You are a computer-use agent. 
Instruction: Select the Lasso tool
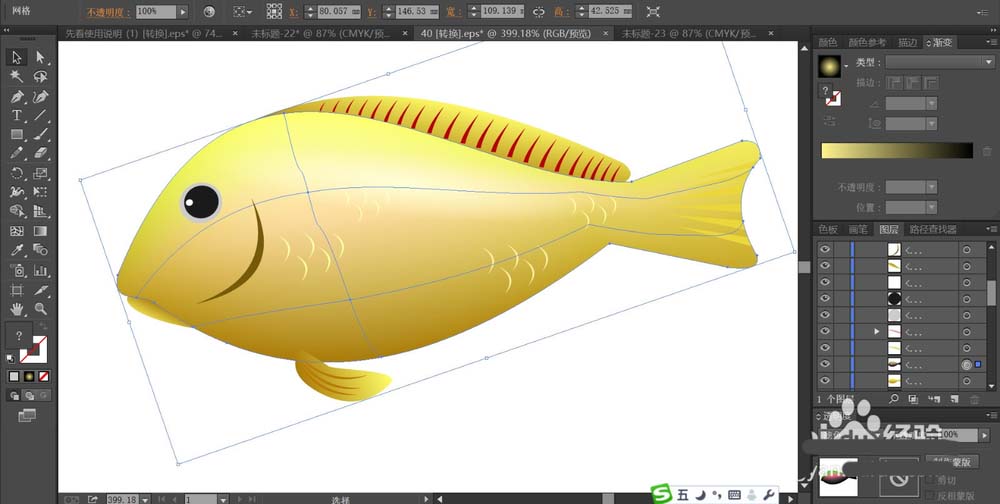[x=41, y=77]
